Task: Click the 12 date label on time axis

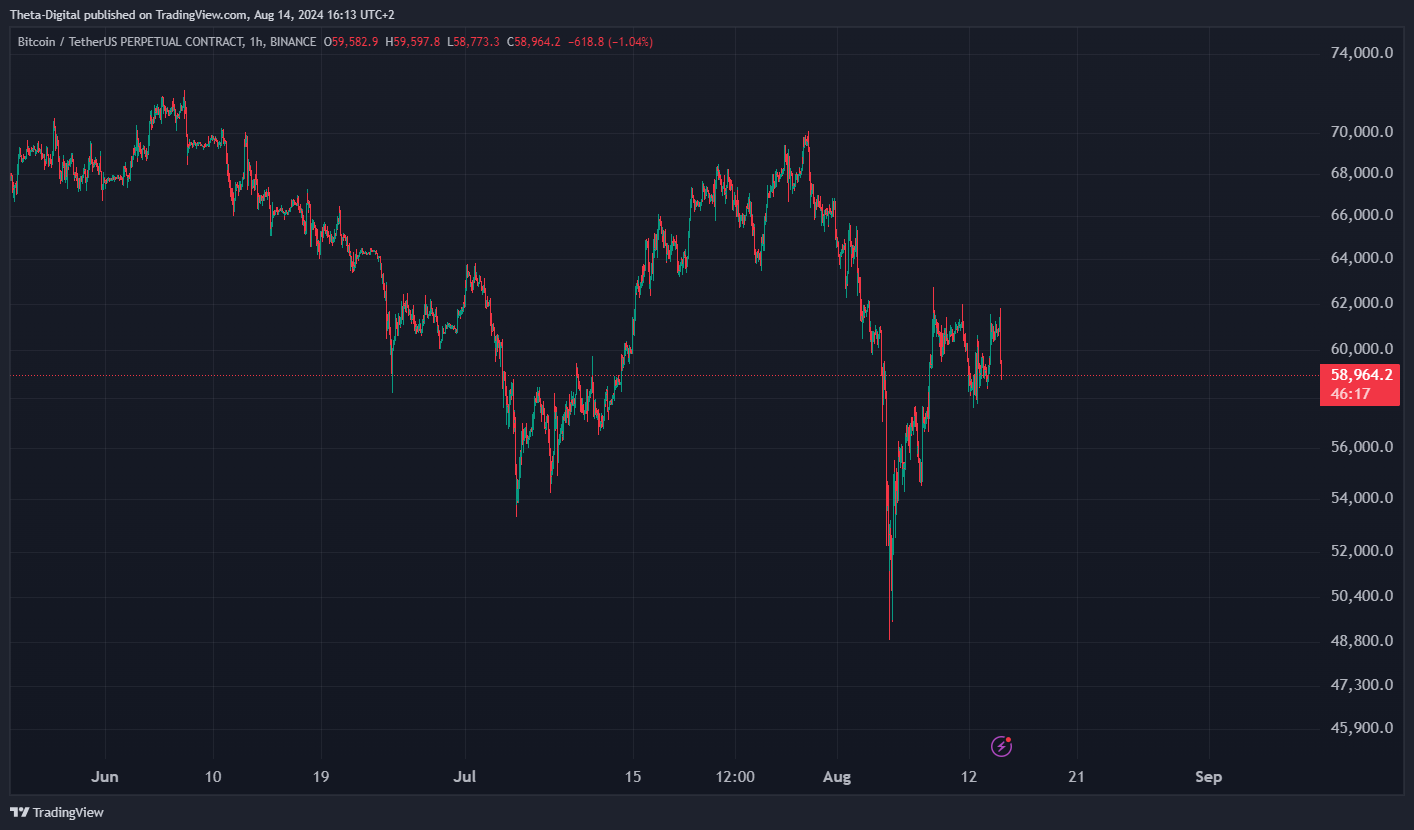Action: coord(969,777)
